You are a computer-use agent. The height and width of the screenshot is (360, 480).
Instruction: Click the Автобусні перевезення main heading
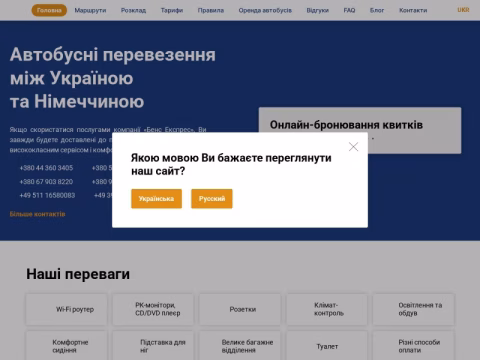coord(113,78)
